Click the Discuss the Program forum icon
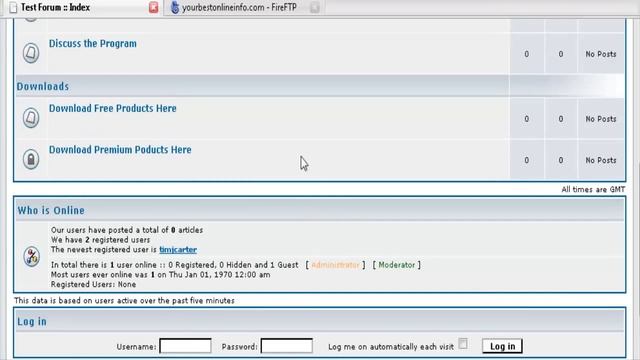 pyautogui.click(x=31, y=53)
